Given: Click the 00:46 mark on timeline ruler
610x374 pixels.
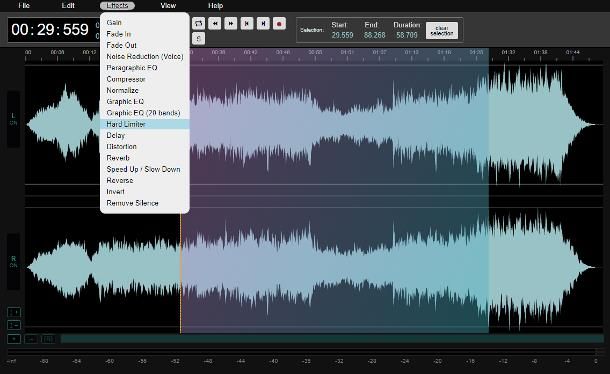Looking at the screenshot, I should (283, 52).
